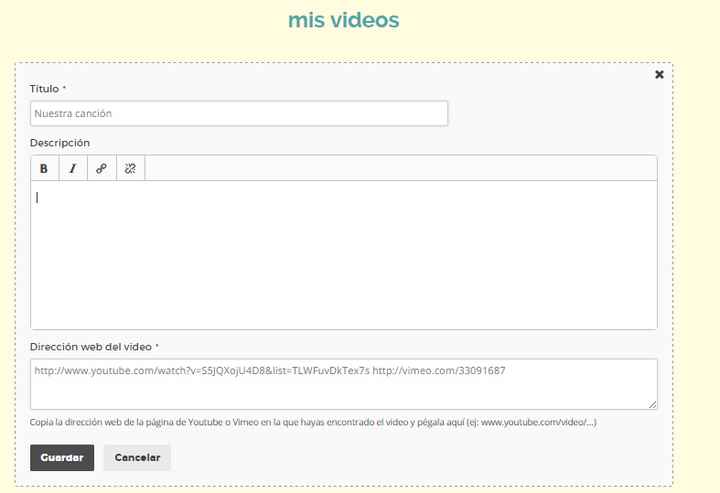Apply italic formatting in description editor
This screenshot has height=493, width=720.
(73, 168)
